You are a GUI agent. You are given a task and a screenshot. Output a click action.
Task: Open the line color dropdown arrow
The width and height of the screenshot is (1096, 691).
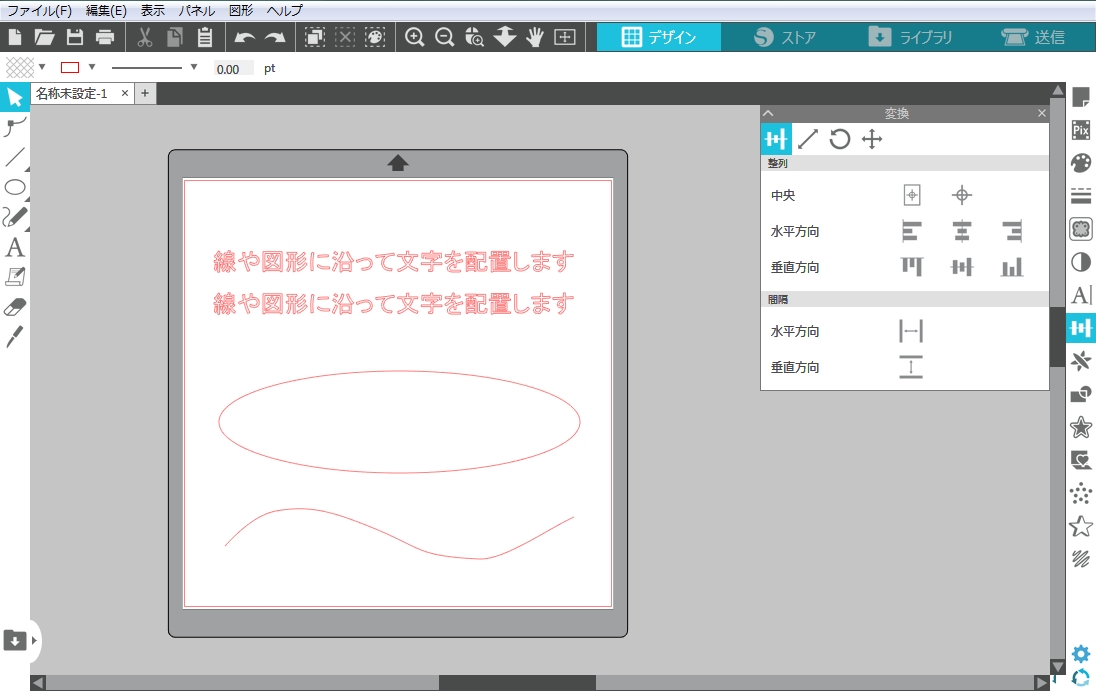92,68
